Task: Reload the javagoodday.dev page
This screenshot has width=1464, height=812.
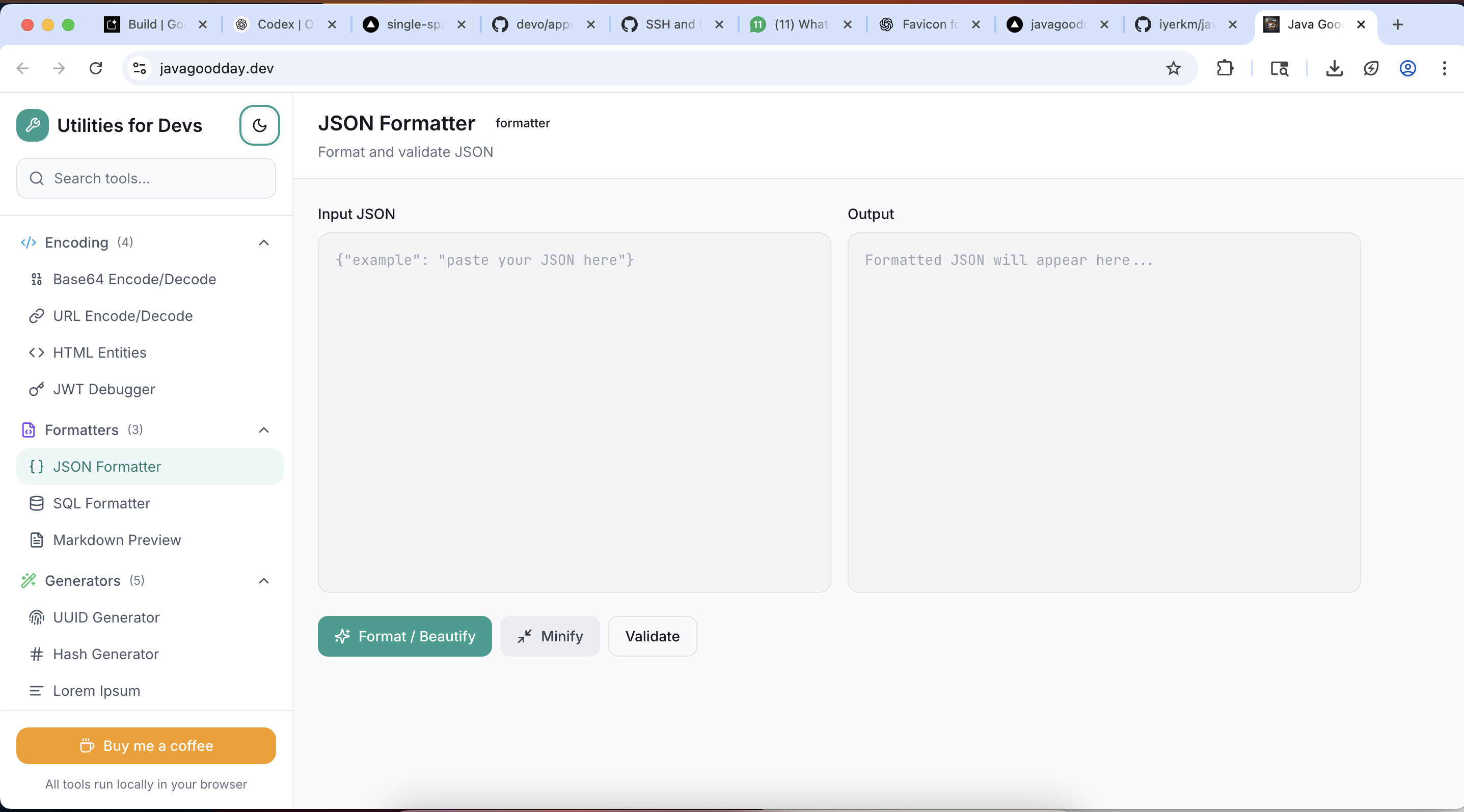Action: pyautogui.click(x=95, y=68)
